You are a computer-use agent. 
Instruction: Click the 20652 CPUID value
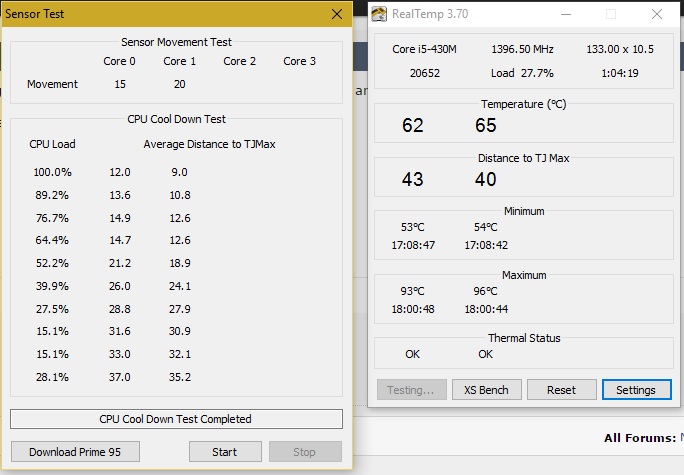coord(425,73)
